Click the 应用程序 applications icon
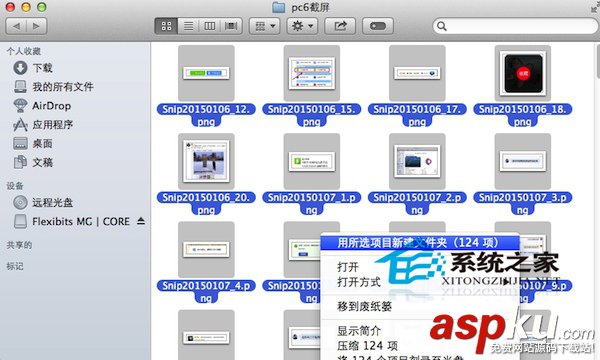 pos(20,125)
